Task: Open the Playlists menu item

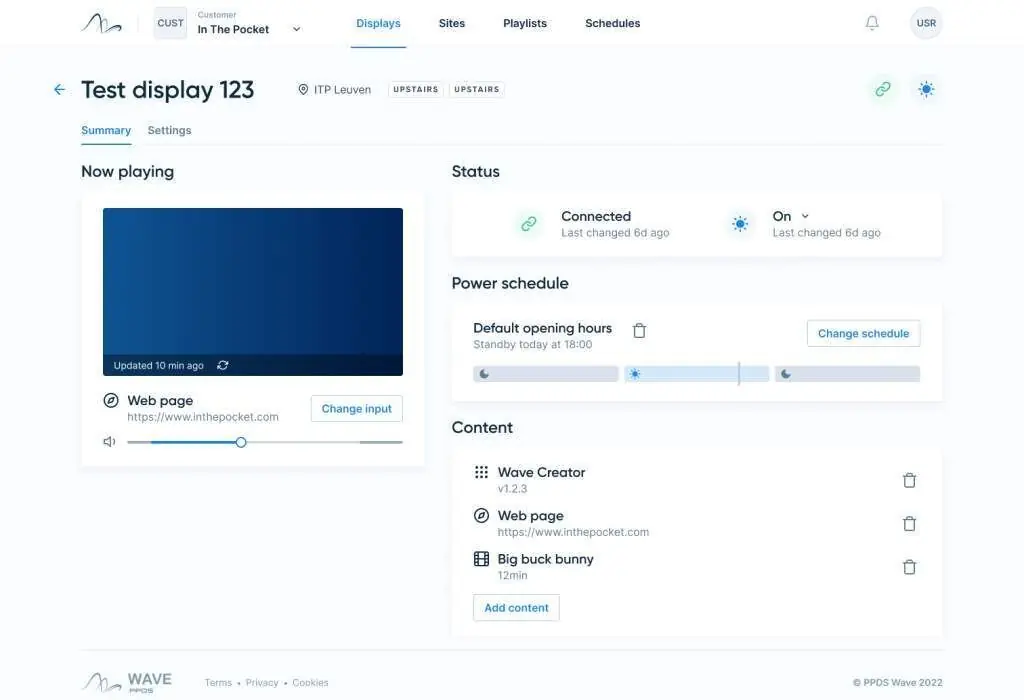Action: 524,23
